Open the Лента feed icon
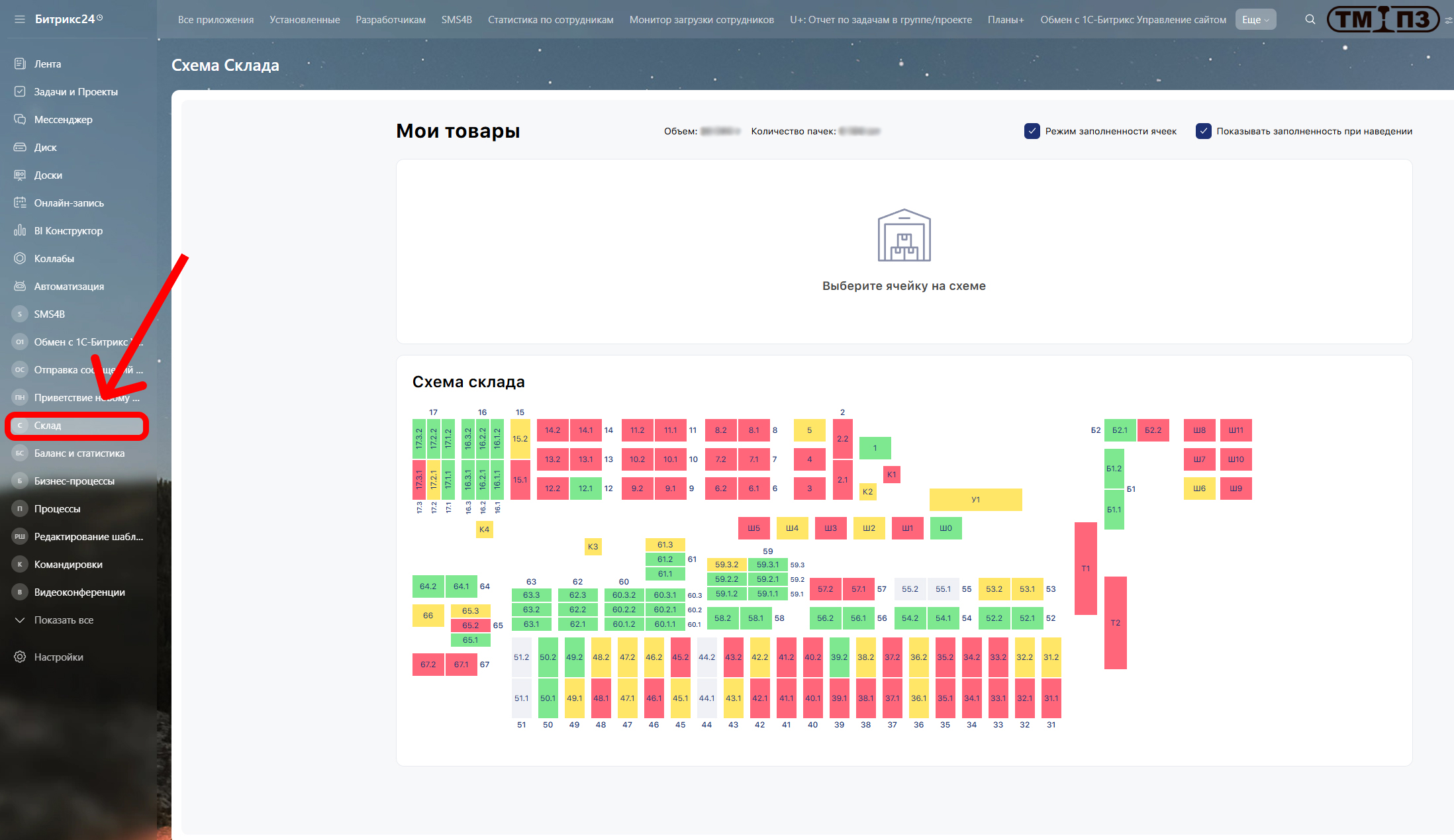Screen dimensions: 1454x840 20,64
